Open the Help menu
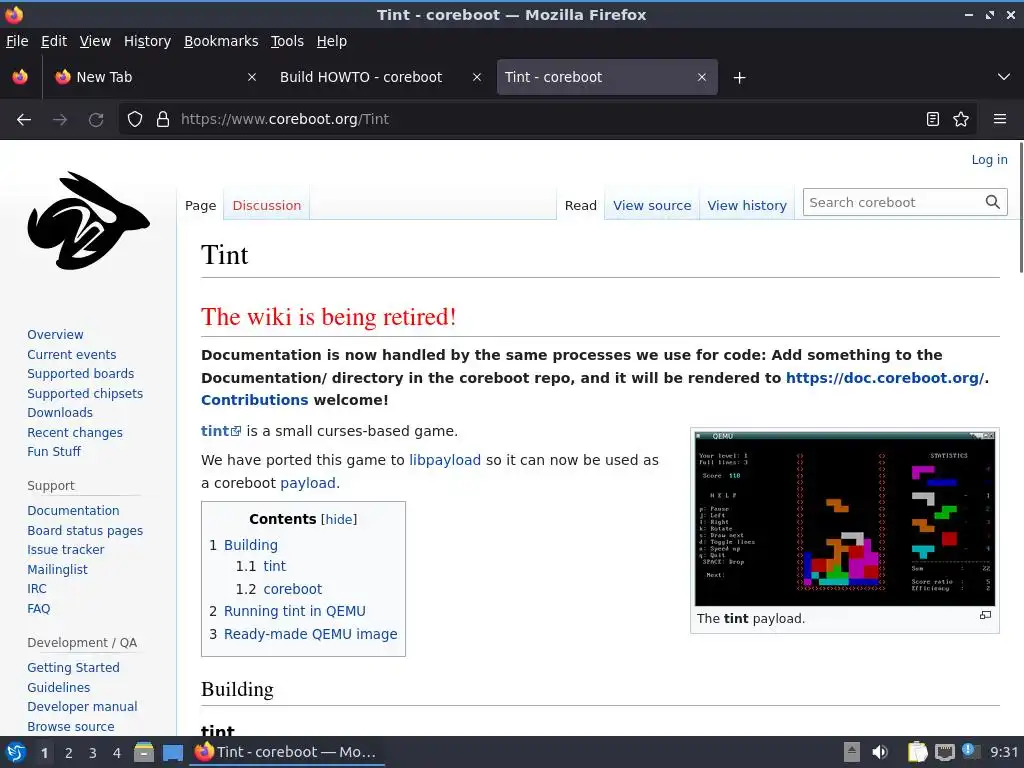This screenshot has height=768, width=1024. coord(332,41)
